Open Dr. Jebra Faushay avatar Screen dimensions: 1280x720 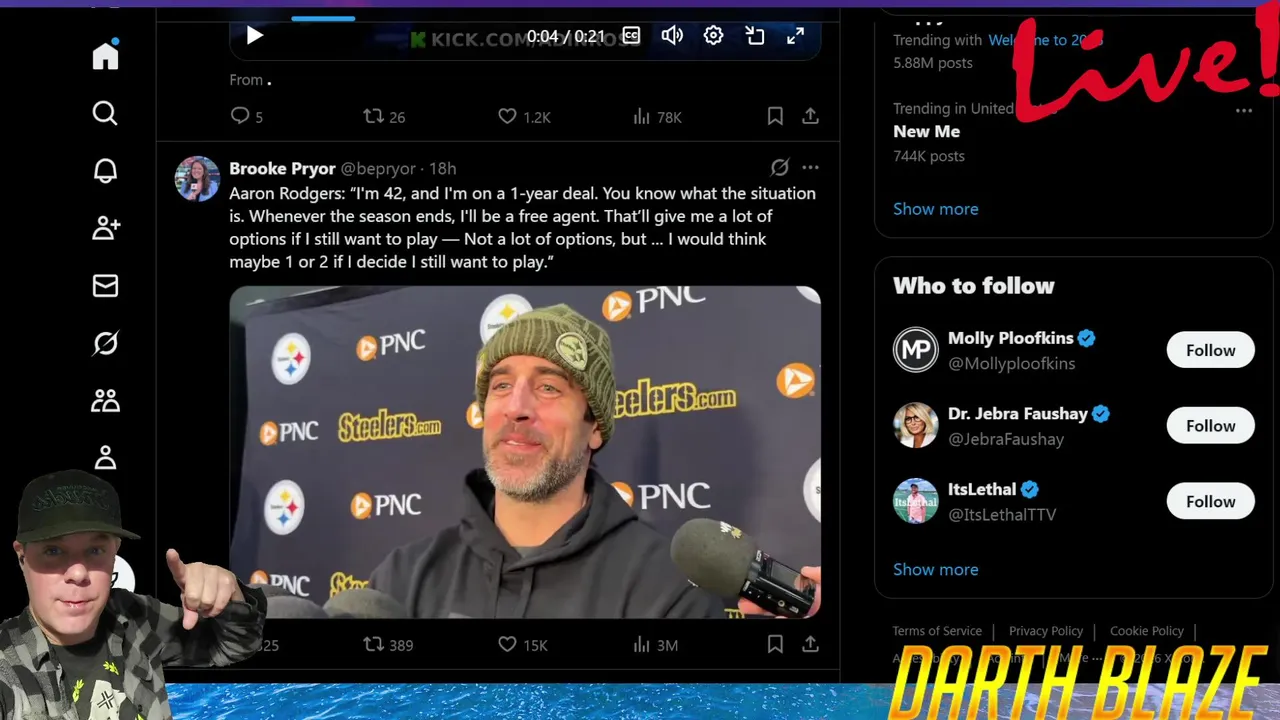915,426
